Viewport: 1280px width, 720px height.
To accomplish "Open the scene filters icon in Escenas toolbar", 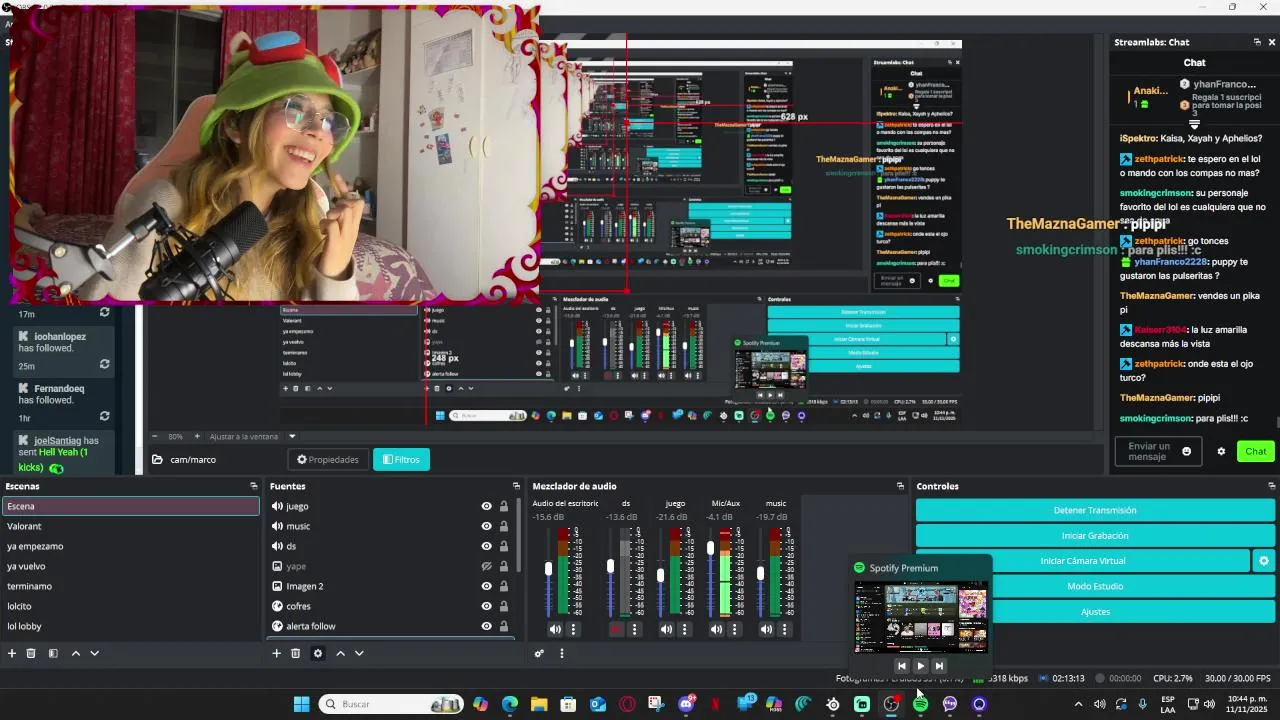I will click(53, 653).
